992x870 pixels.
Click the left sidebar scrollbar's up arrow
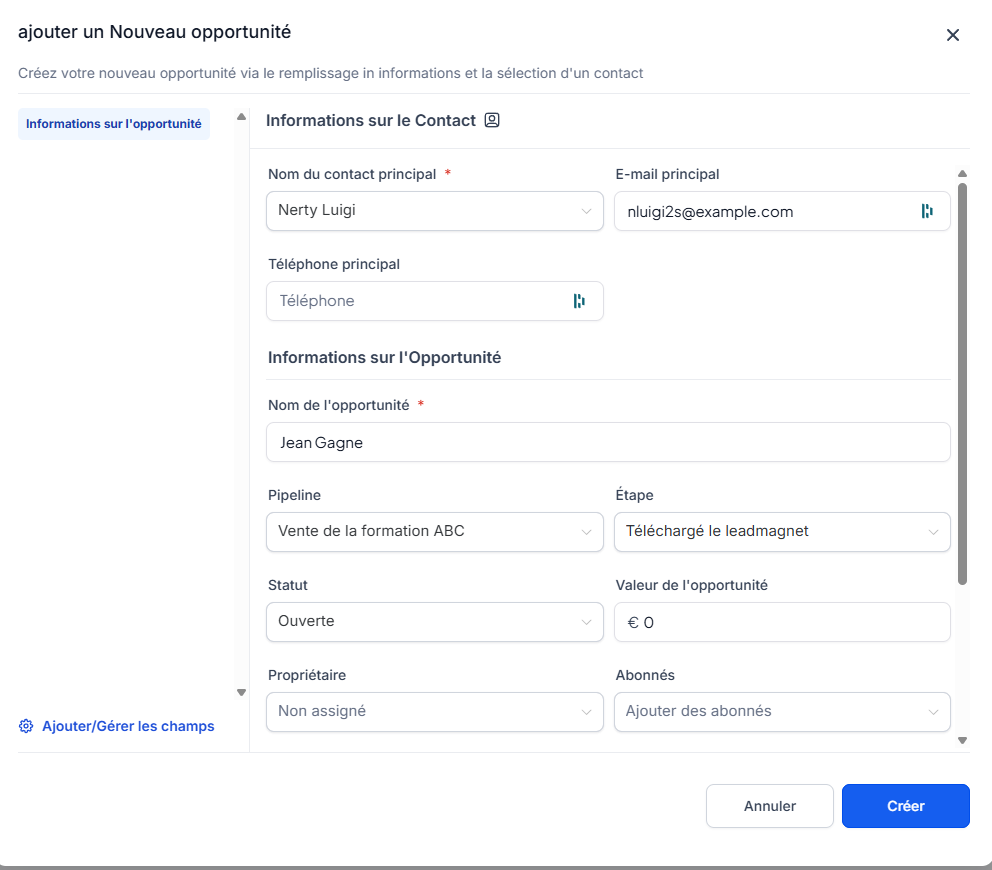click(x=241, y=116)
